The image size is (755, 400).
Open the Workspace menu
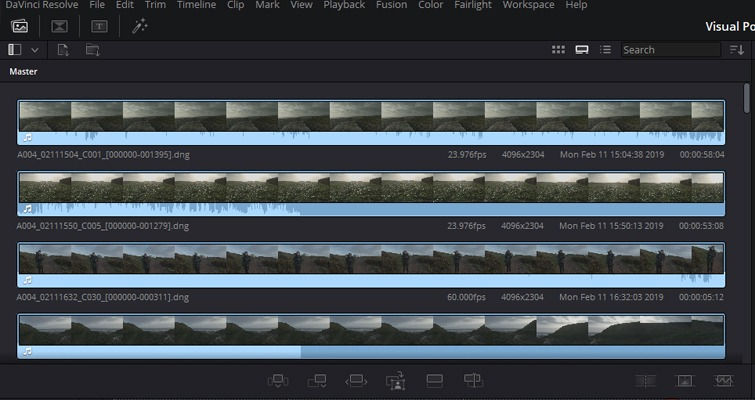pyautogui.click(x=528, y=5)
